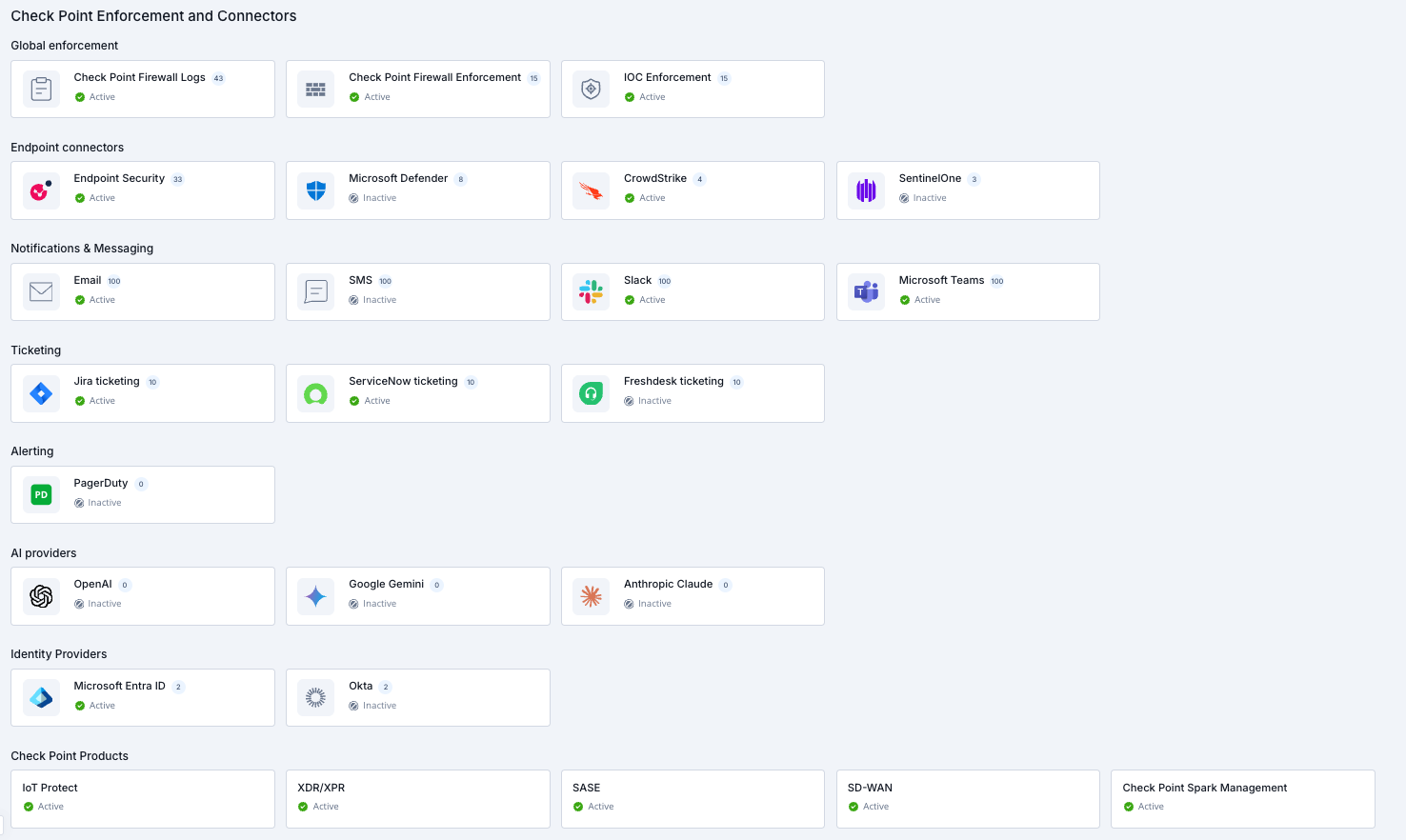Screen dimensions: 1406x840
Task: Click the 'Inactive' status under Freshdesk ticketing
Action: [648, 401]
